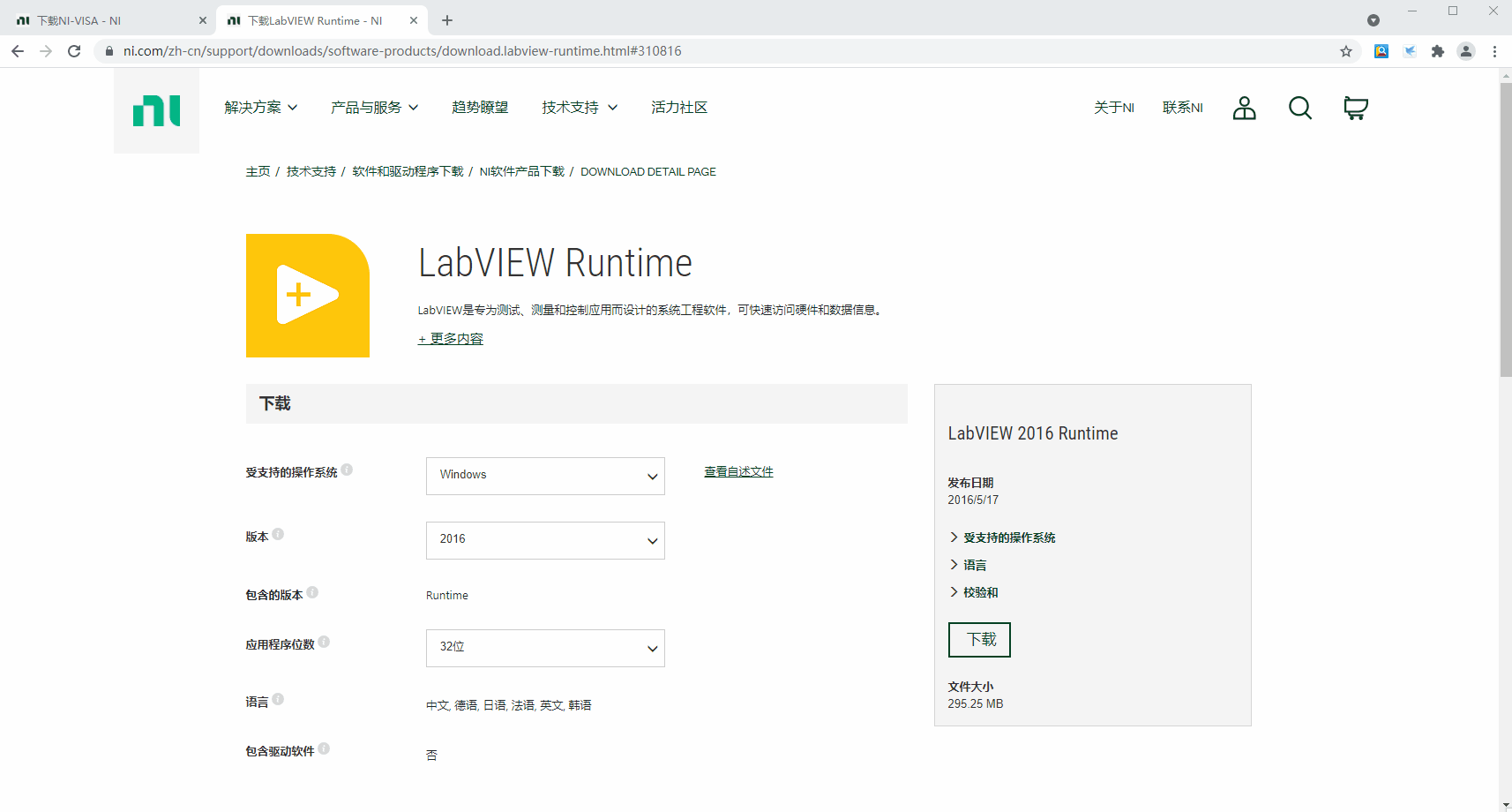The width and height of the screenshot is (1512, 812).
Task: Click the blue image extension icon
Action: coord(1381,51)
